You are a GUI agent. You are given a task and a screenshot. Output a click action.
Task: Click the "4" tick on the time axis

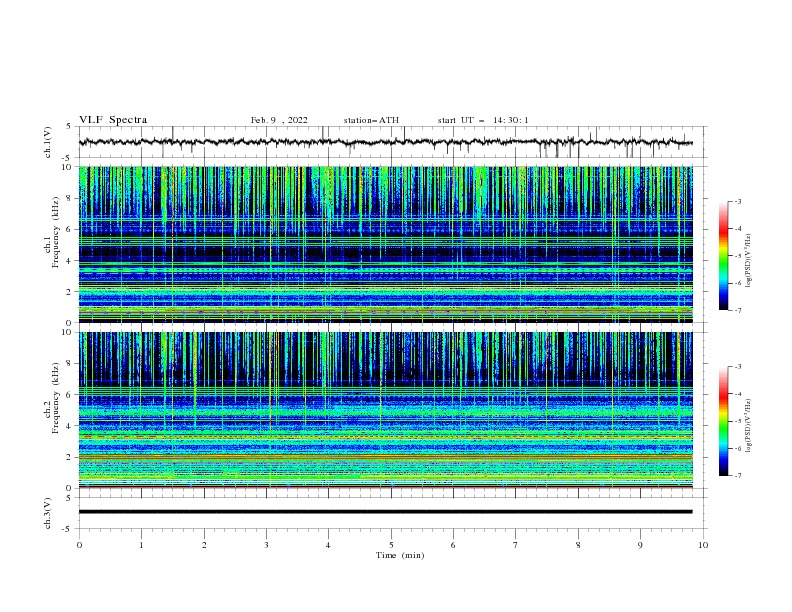click(x=329, y=545)
